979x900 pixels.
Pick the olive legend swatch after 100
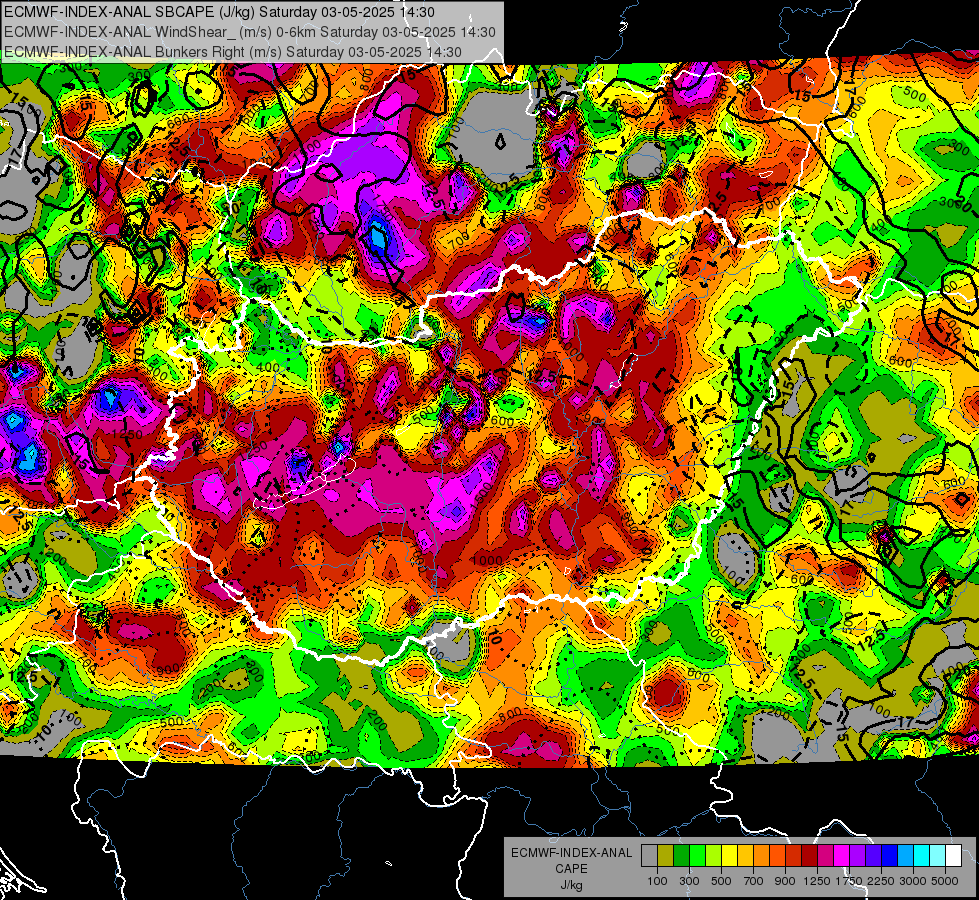coord(666,856)
